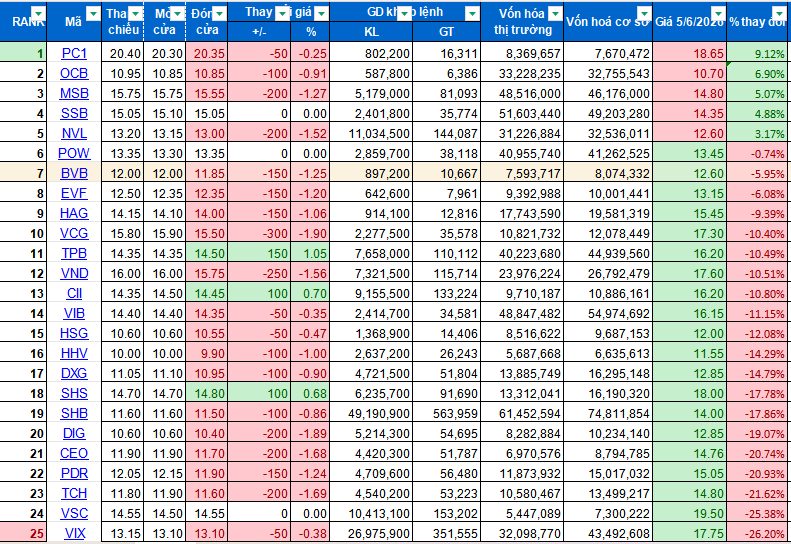Screen dimensions: 791x544
Task: Open the SHB ticker link
Action: [74, 413]
